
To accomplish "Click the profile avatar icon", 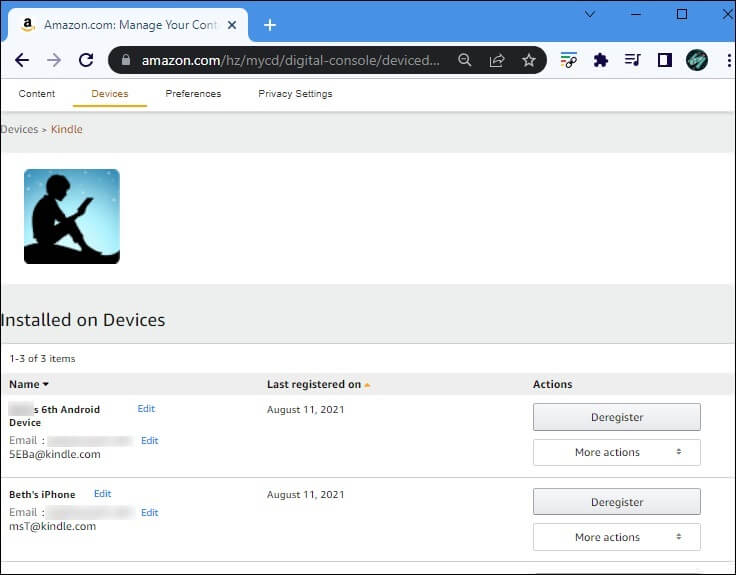I will pyautogui.click(x=697, y=60).
